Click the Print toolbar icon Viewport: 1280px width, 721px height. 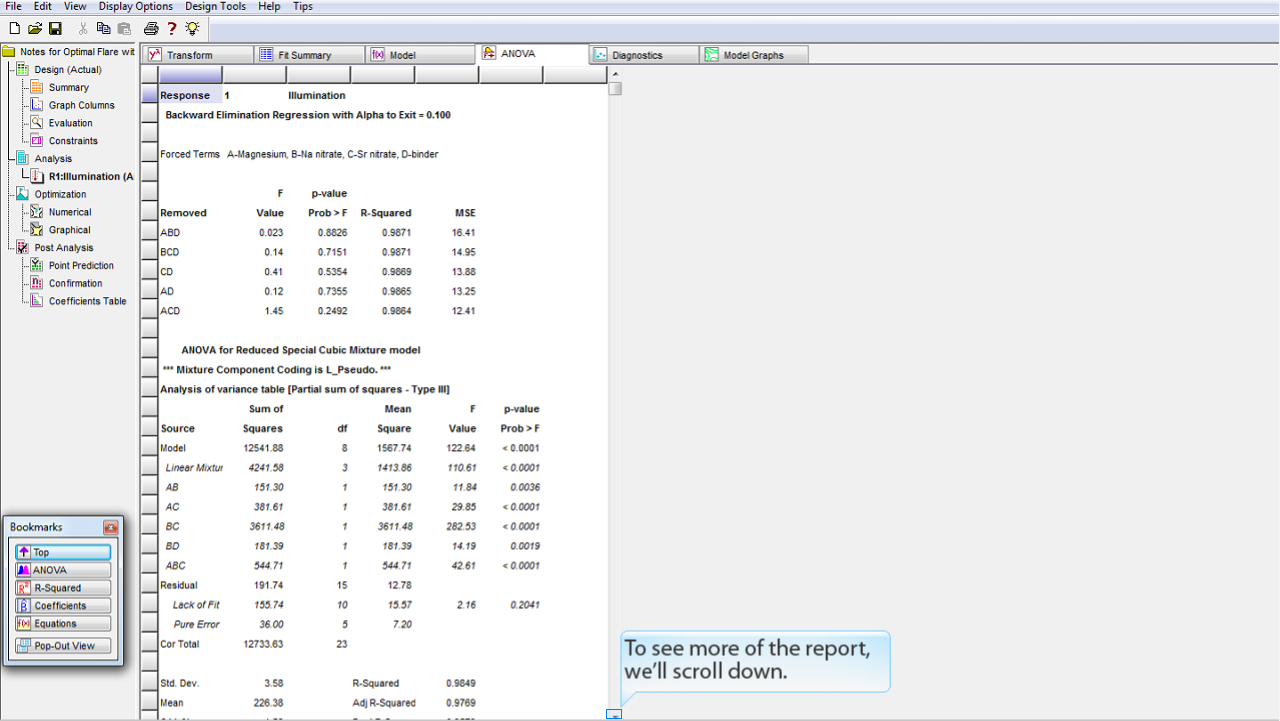151,29
